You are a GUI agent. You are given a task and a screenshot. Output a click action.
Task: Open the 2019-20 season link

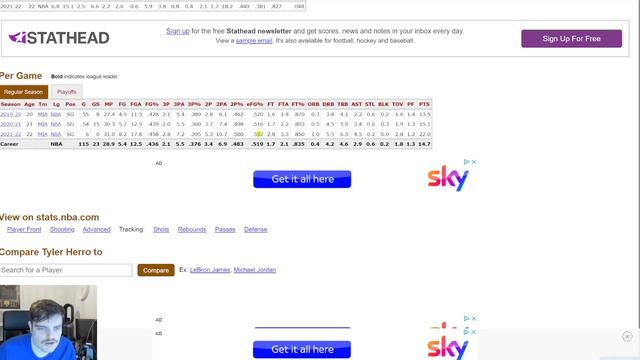click(11, 114)
